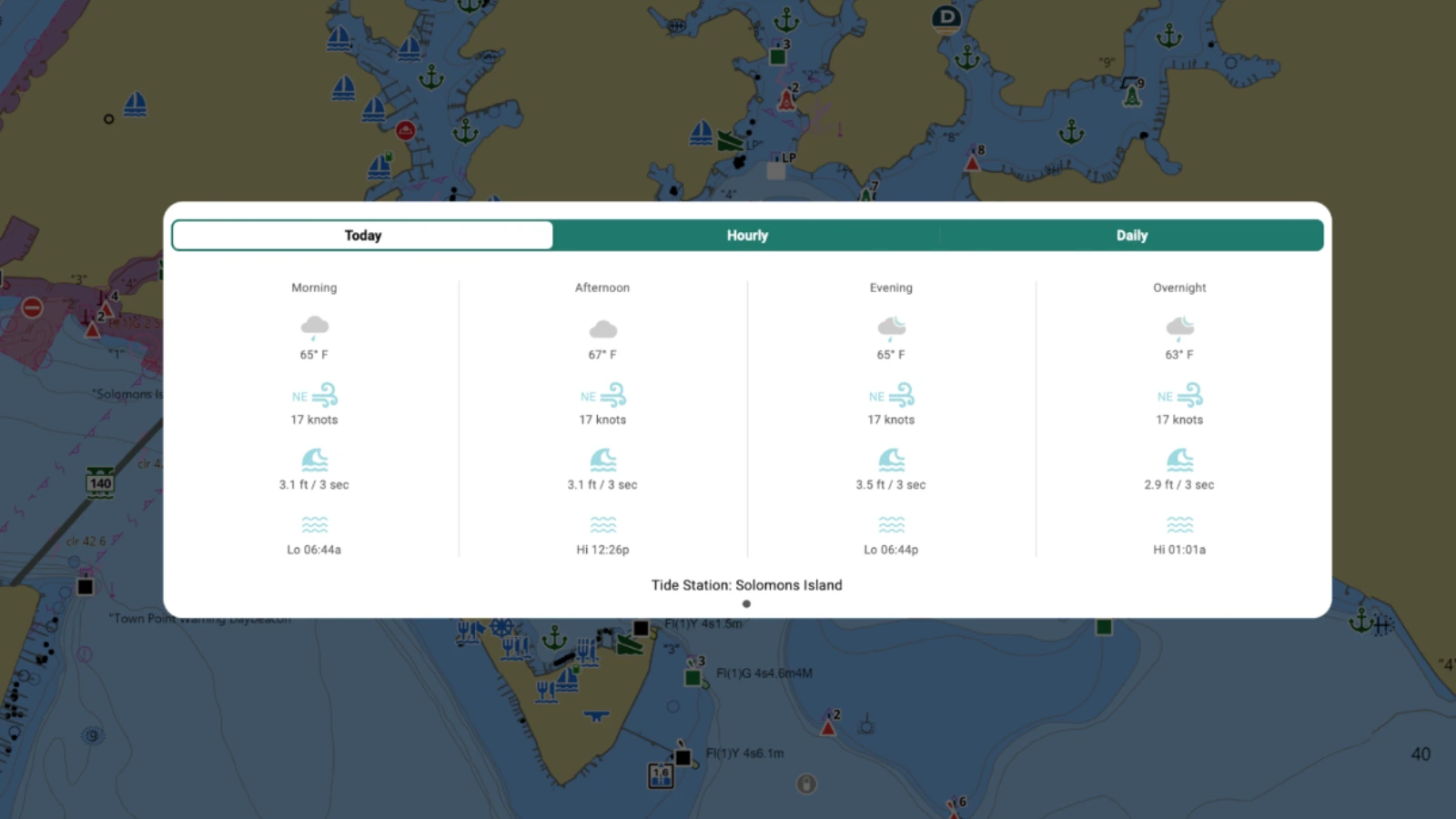Click the Overnight wave height icon
Screen dimensions: 1456x819
[x=1180, y=460]
